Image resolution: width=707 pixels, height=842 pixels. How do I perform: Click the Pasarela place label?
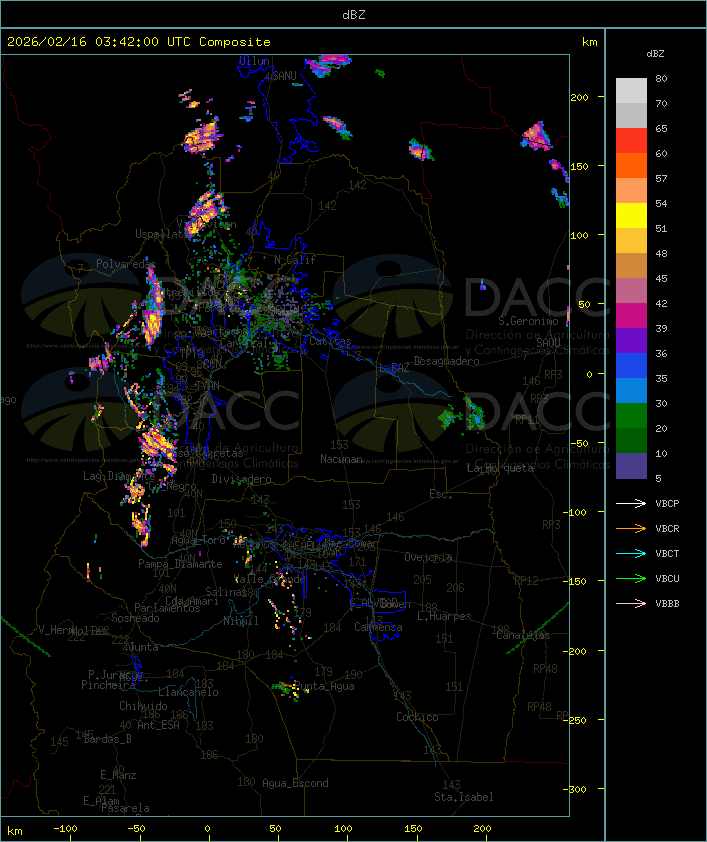click(125, 808)
